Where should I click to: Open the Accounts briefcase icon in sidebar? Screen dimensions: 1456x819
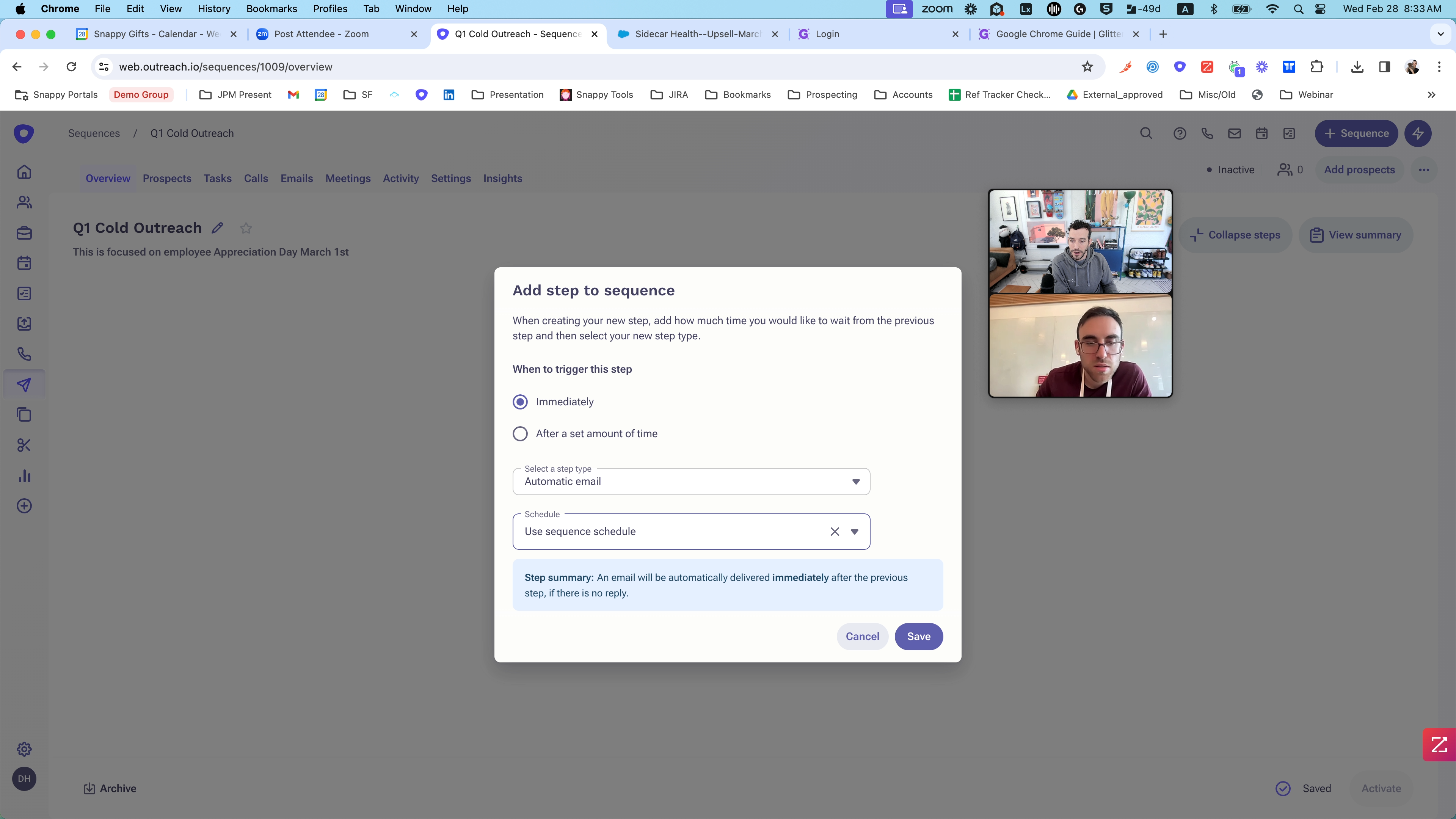(x=24, y=233)
